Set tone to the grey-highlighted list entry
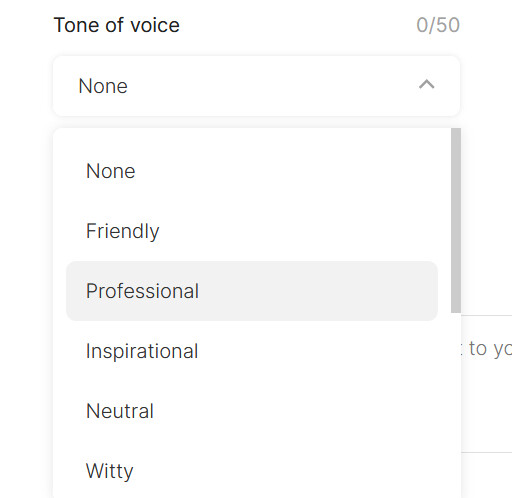This screenshot has width=512, height=498. pyautogui.click(x=252, y=291)
